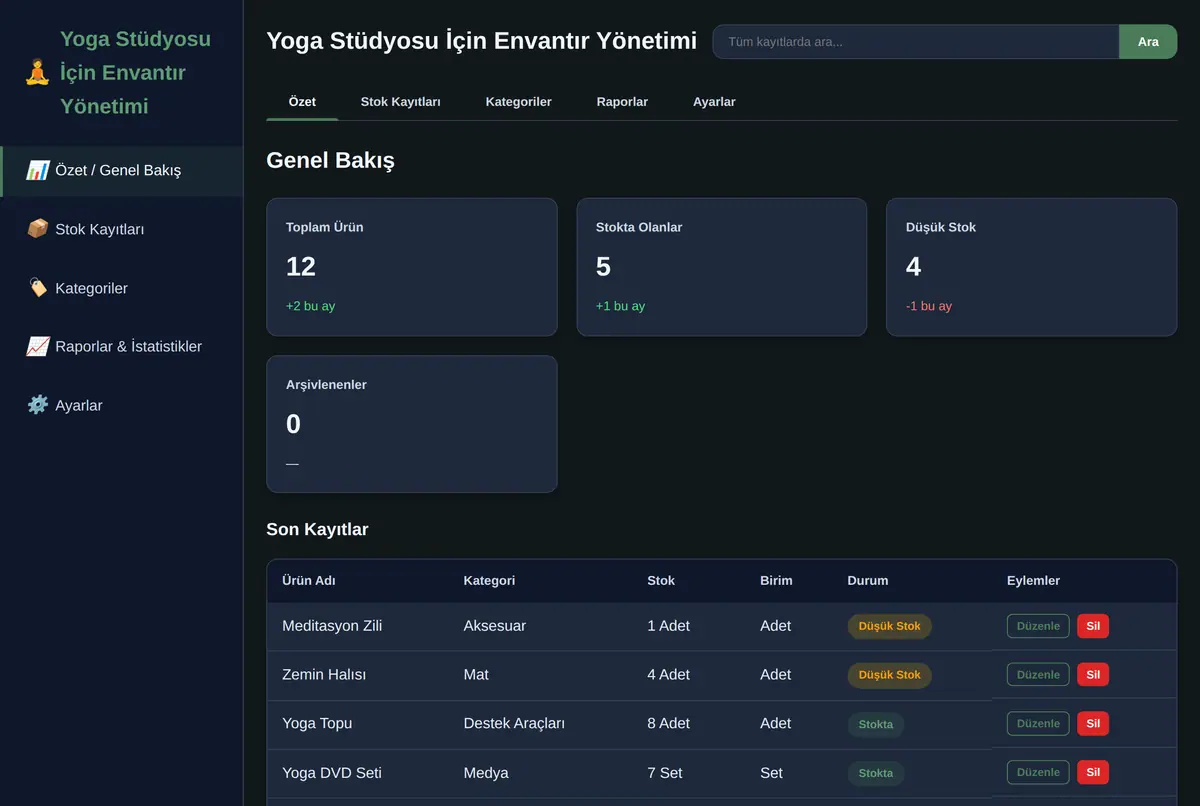Click the package icon beside Stok Kayıtları
Screen dimensions: 1200x806
pyautogui.click(x=38, y=229)
